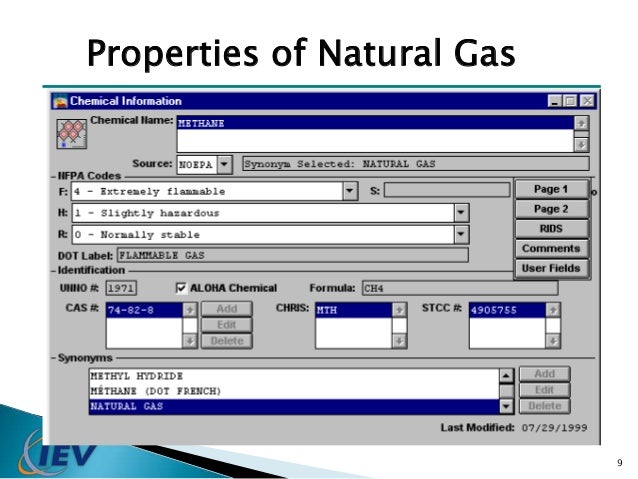Click the empty S: special code field
The image size is (638, 479).
(447, 190)
